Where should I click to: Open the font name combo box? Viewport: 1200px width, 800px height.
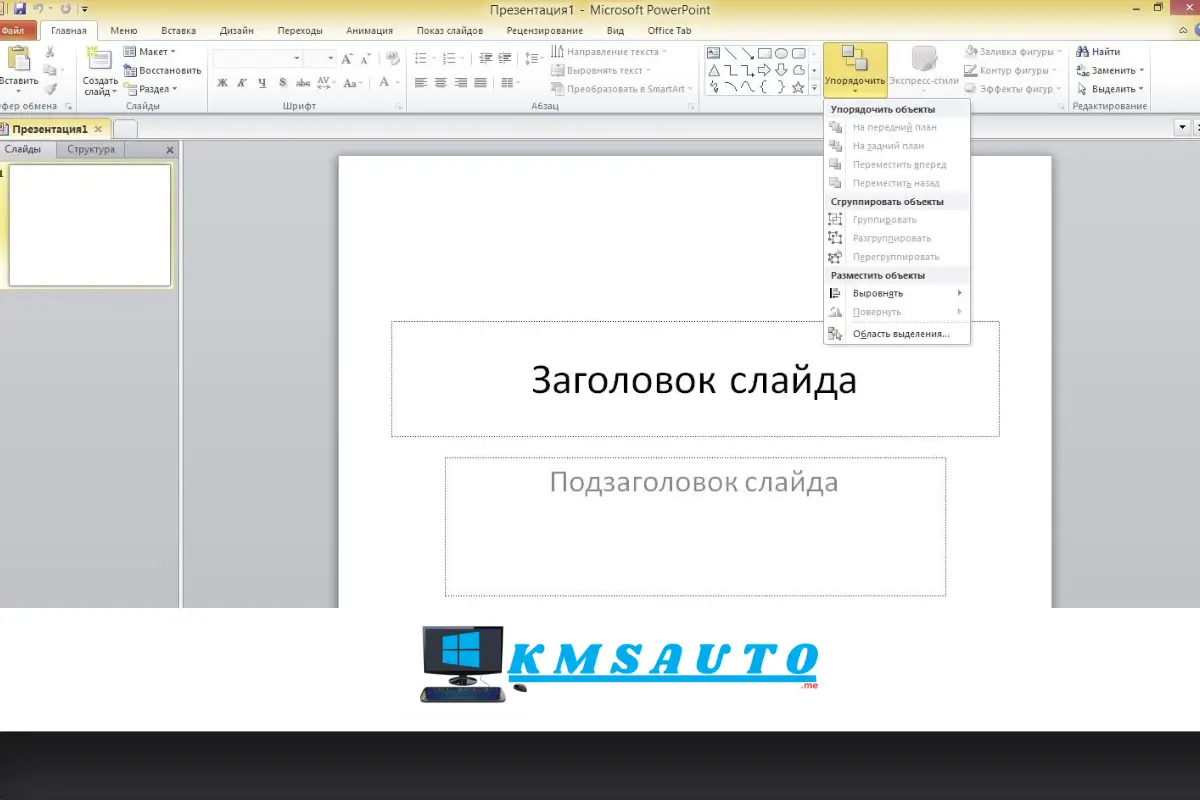[x=255, y=58]
